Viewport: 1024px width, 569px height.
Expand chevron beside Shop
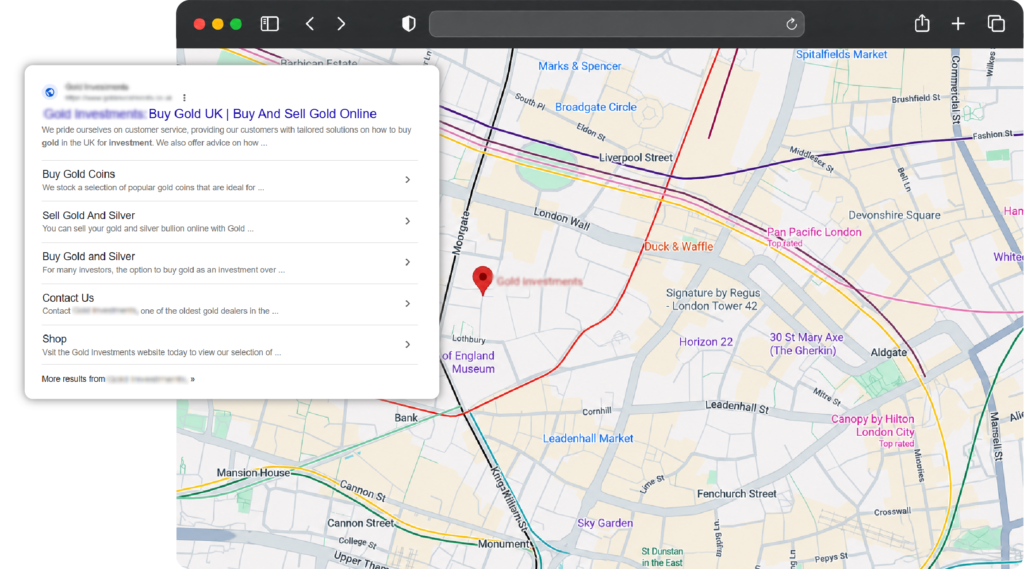click(408, 344)
